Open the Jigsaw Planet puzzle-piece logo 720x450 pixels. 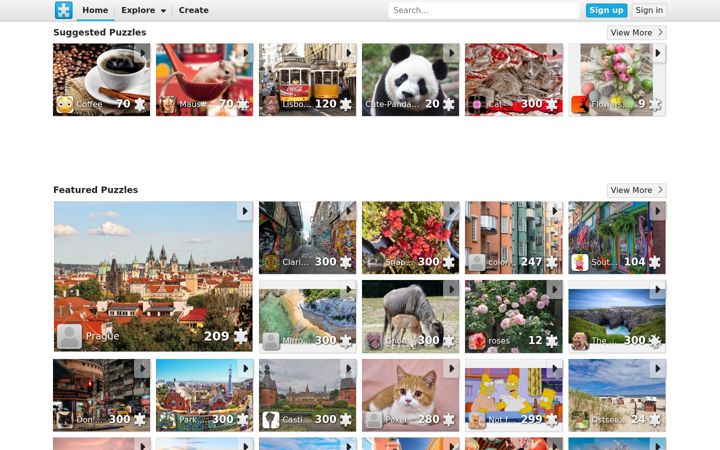click(x=64, y=10)
